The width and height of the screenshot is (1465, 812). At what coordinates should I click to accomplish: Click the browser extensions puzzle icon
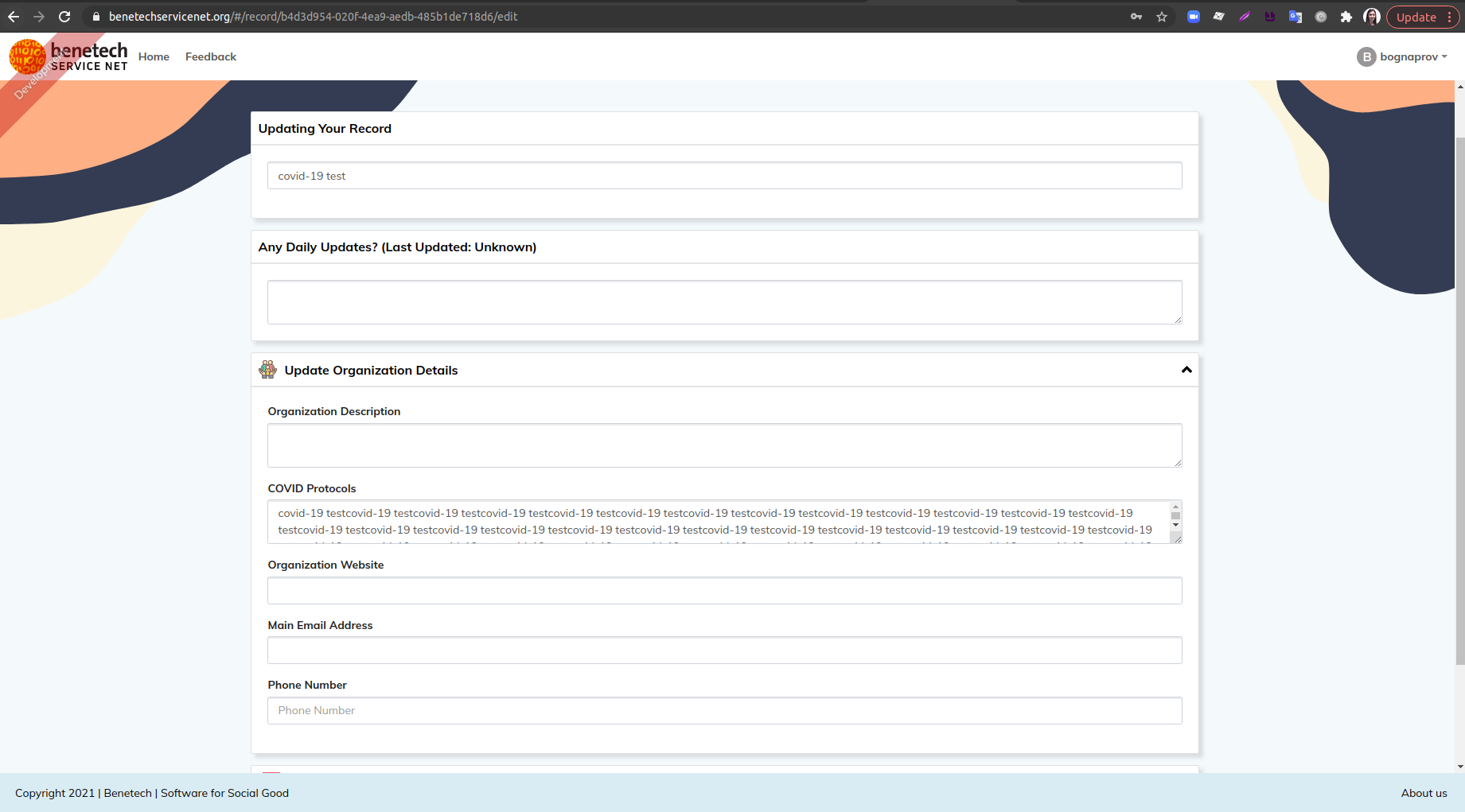[x=1347, y=16]
